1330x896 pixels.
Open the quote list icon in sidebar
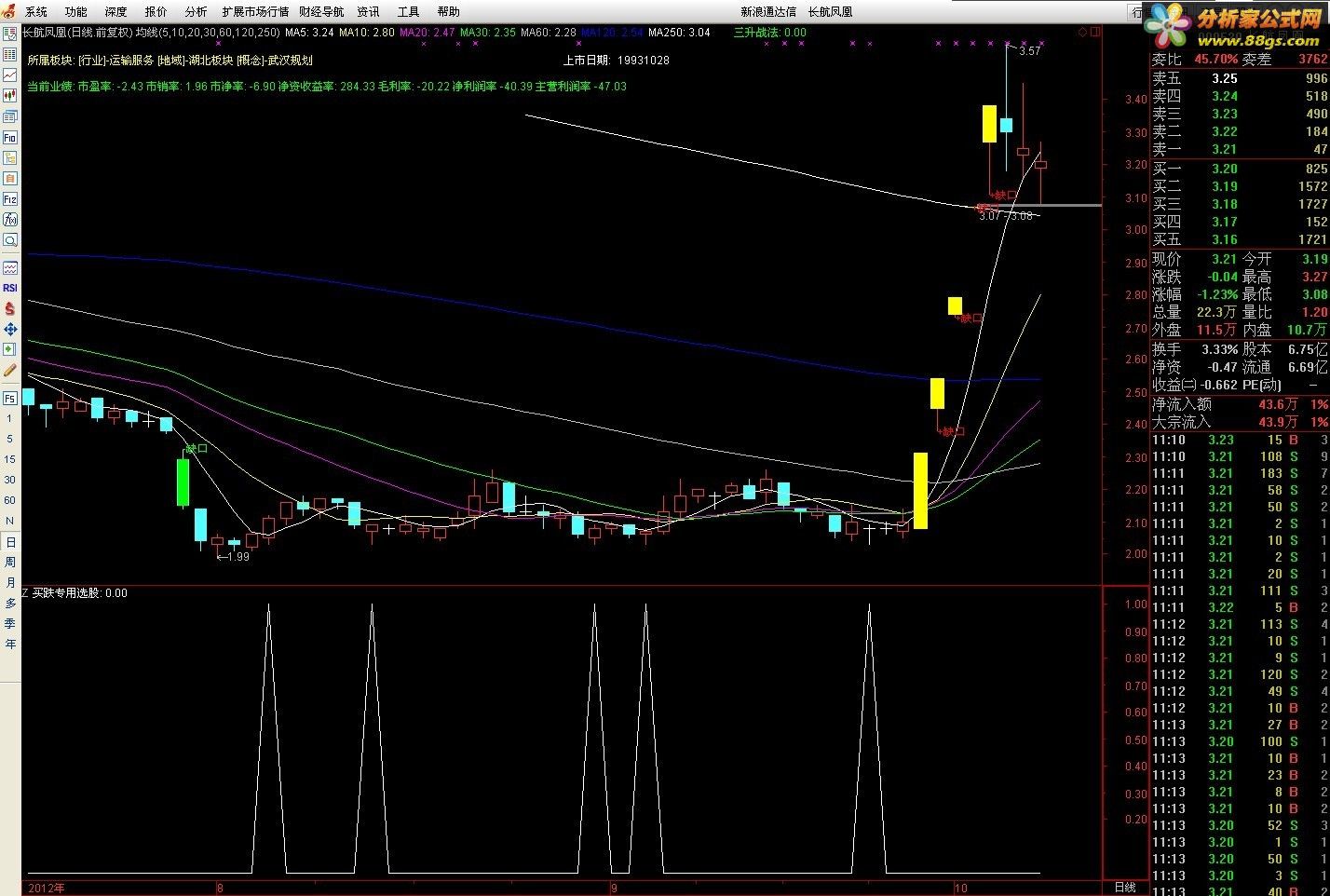point(10,34)
